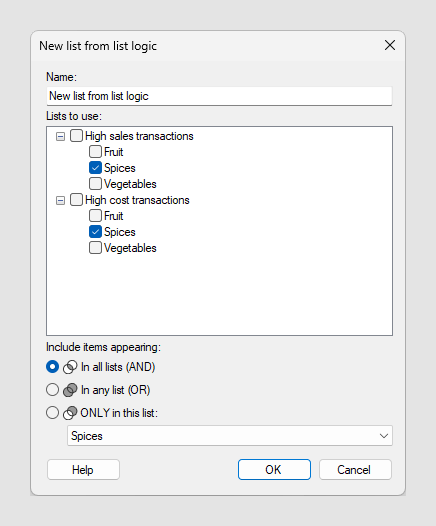Uncheck Spices under High cost transactions
The height and width of the screenshot is (526, 436).
point(95,232)
